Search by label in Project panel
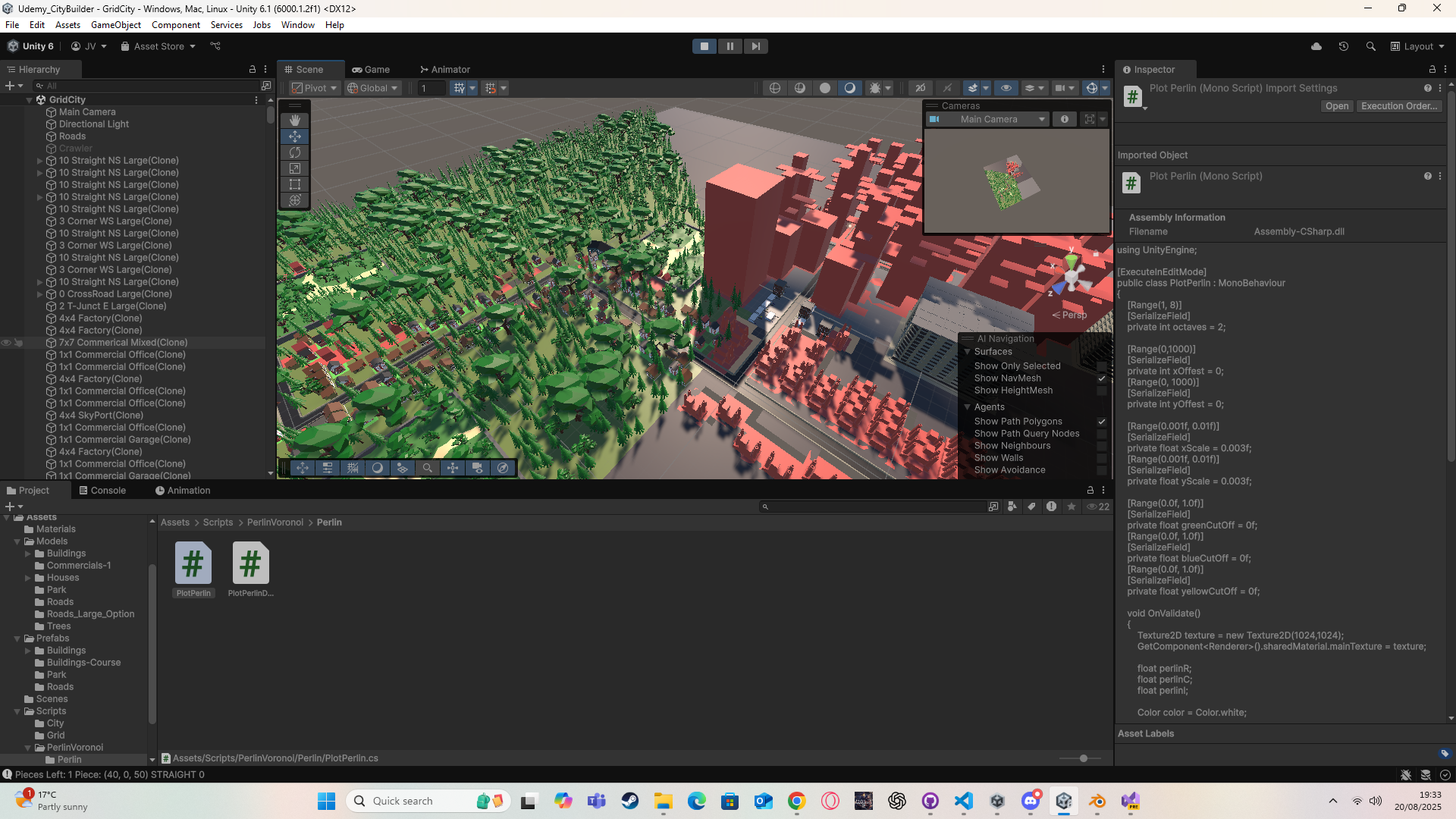The width and height of the screenshot is (1456, 819). tap(1032, 507)
